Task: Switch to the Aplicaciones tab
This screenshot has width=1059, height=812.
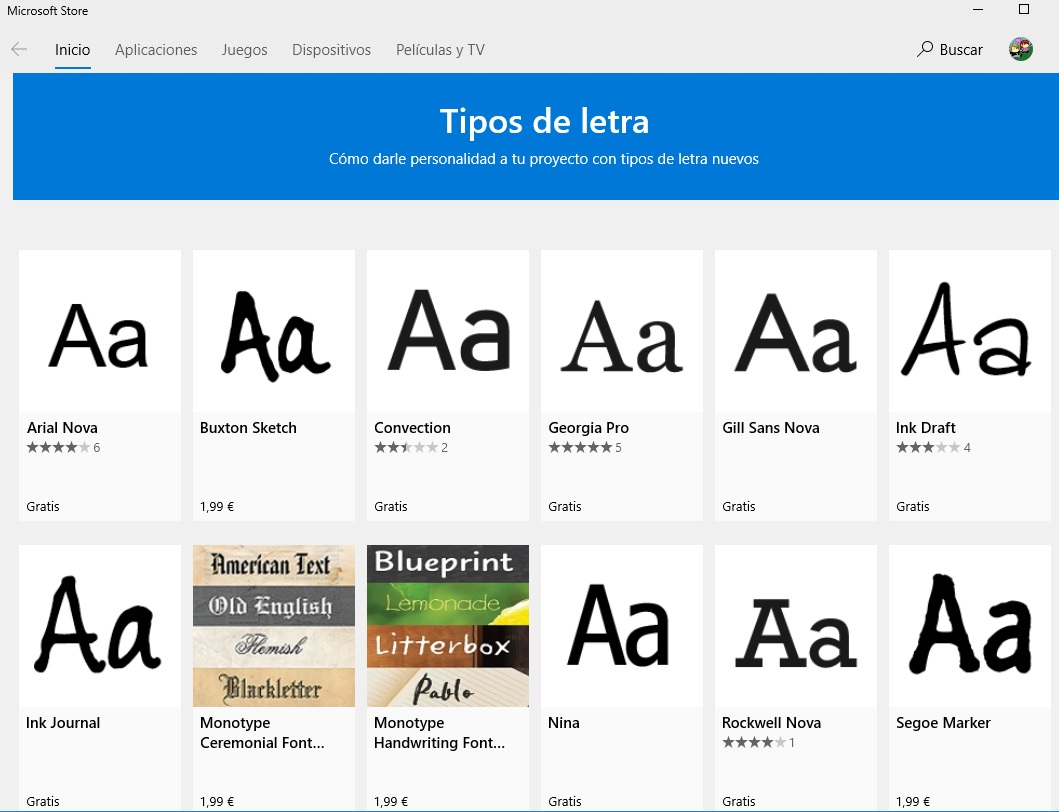Action: tap(156, 50)
